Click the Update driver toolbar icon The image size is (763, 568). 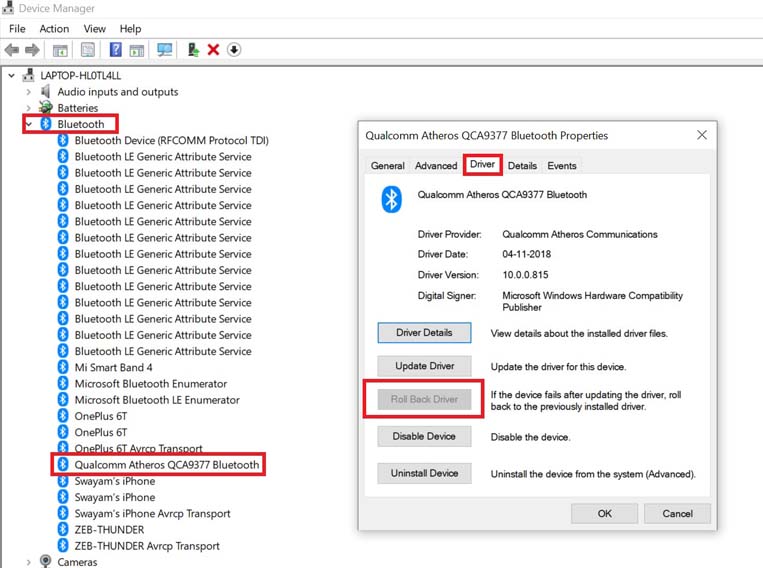193,49
